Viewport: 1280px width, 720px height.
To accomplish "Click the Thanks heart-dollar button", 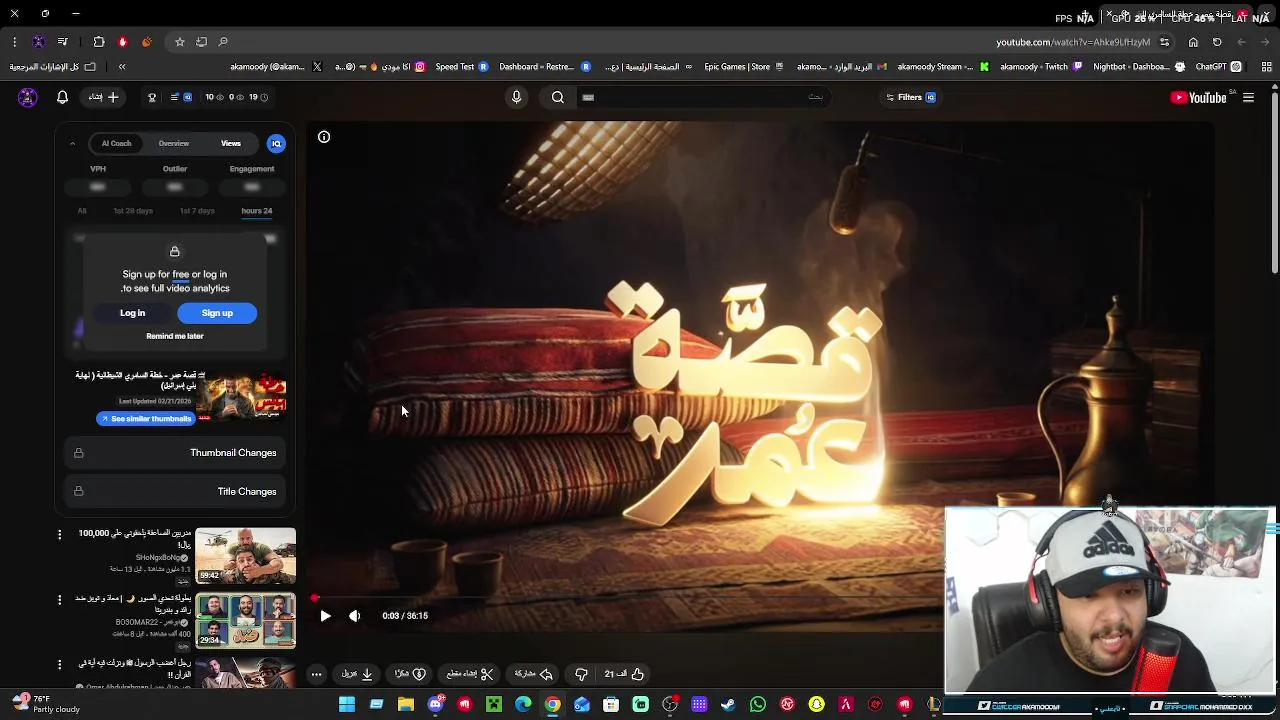I will click(x=410, y=674).
